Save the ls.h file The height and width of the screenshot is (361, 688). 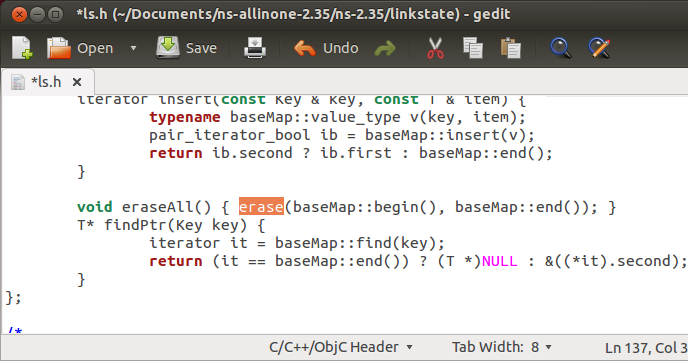186,48
